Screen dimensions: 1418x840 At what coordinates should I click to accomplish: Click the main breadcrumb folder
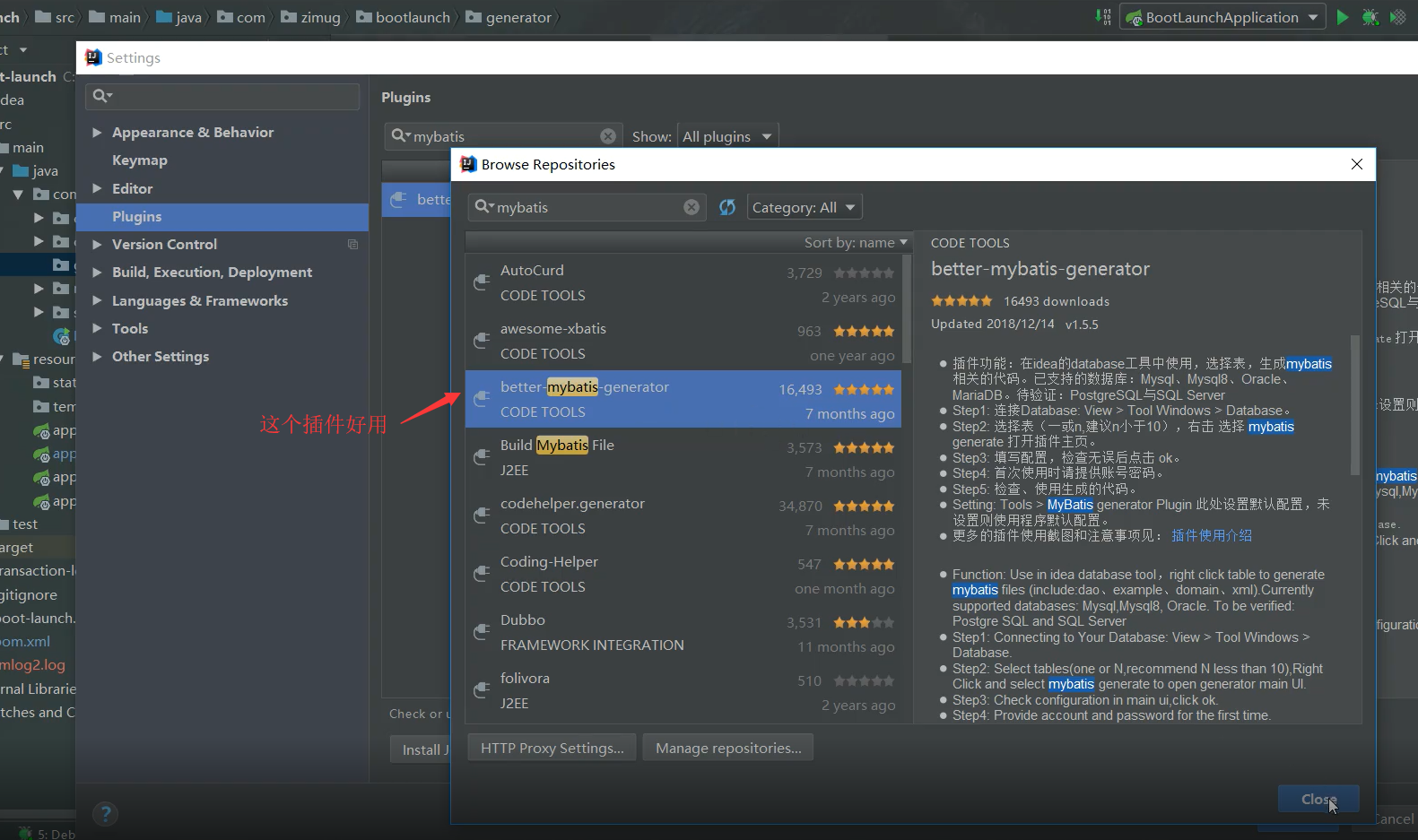tap(115, 17)
